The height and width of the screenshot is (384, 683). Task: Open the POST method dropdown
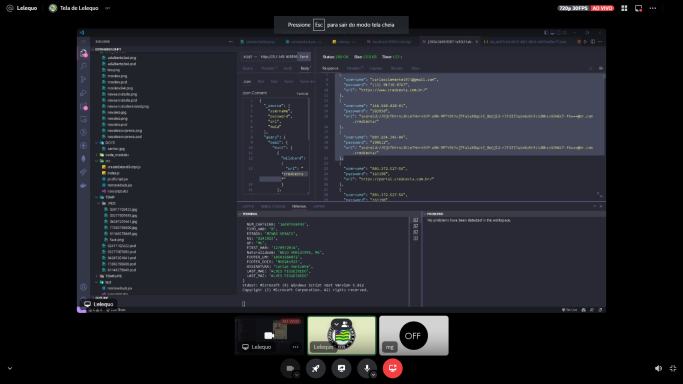(x=250, y=57)
